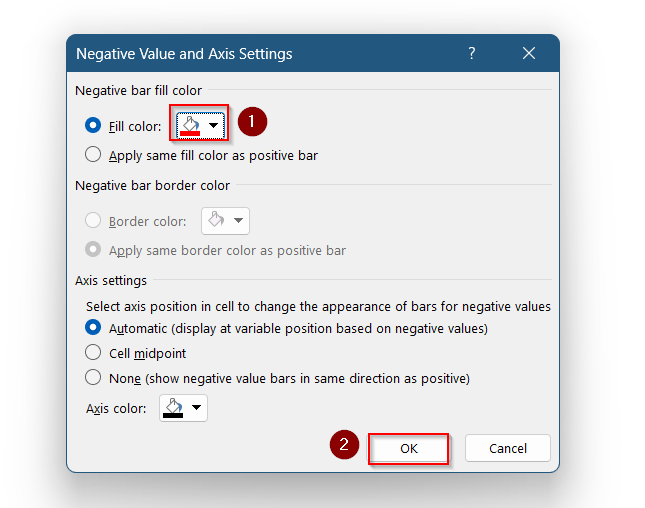Click the red annotation circle number 2
645x508 pixels.
tap(344, 445)
